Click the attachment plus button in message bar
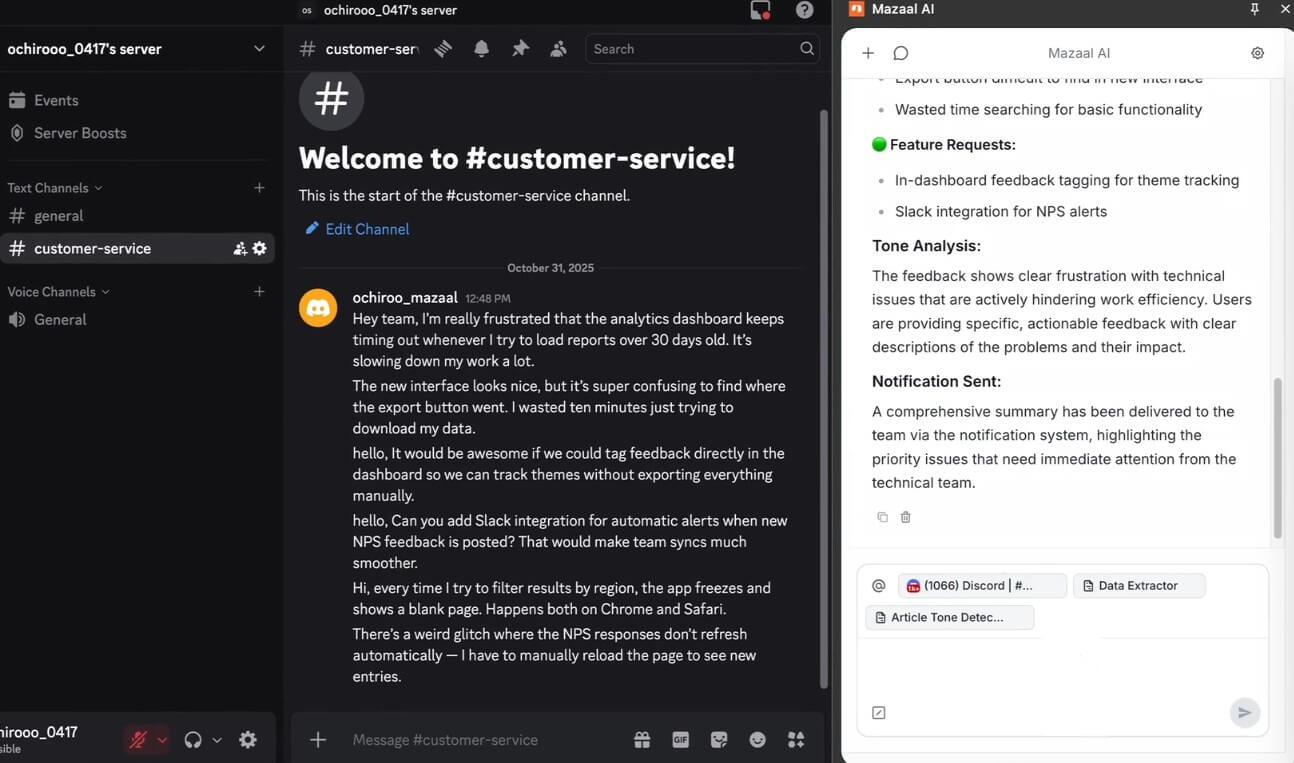The image size is (1294, 763). pyautogui.click(x=318, y=740)
